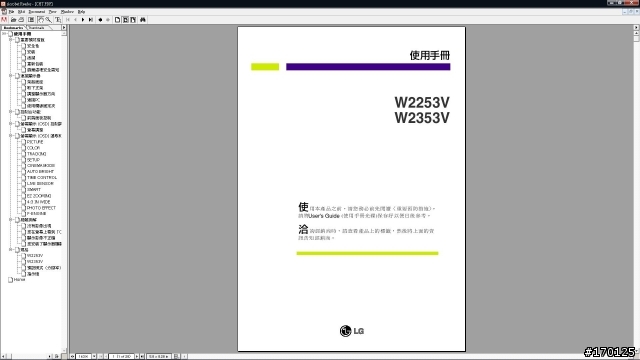640x360 pixels.
Task: Open the TIME CONTROL bookmark
Action: [x=42, y=178]
